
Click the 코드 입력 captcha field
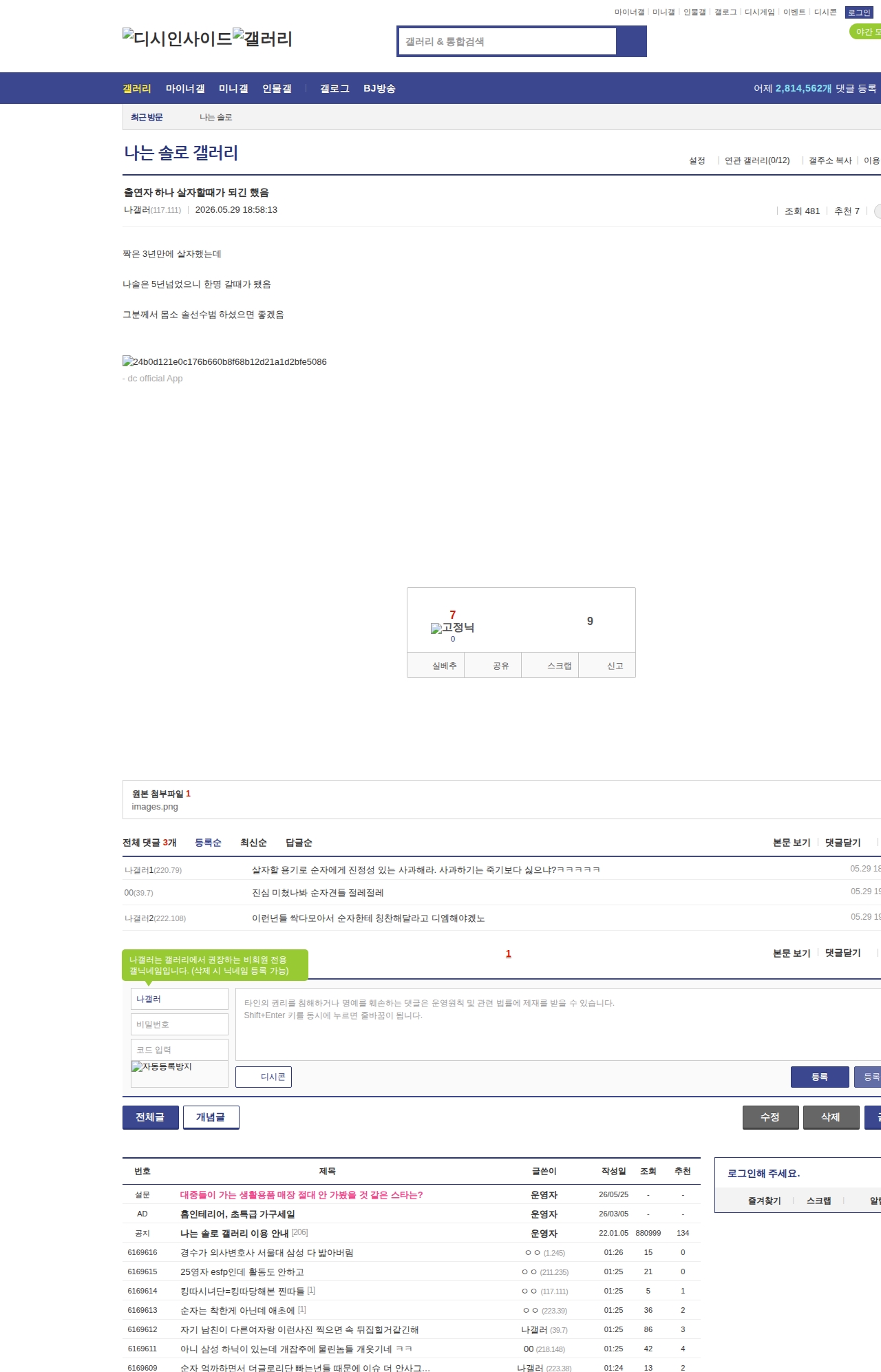(180, 1050)
